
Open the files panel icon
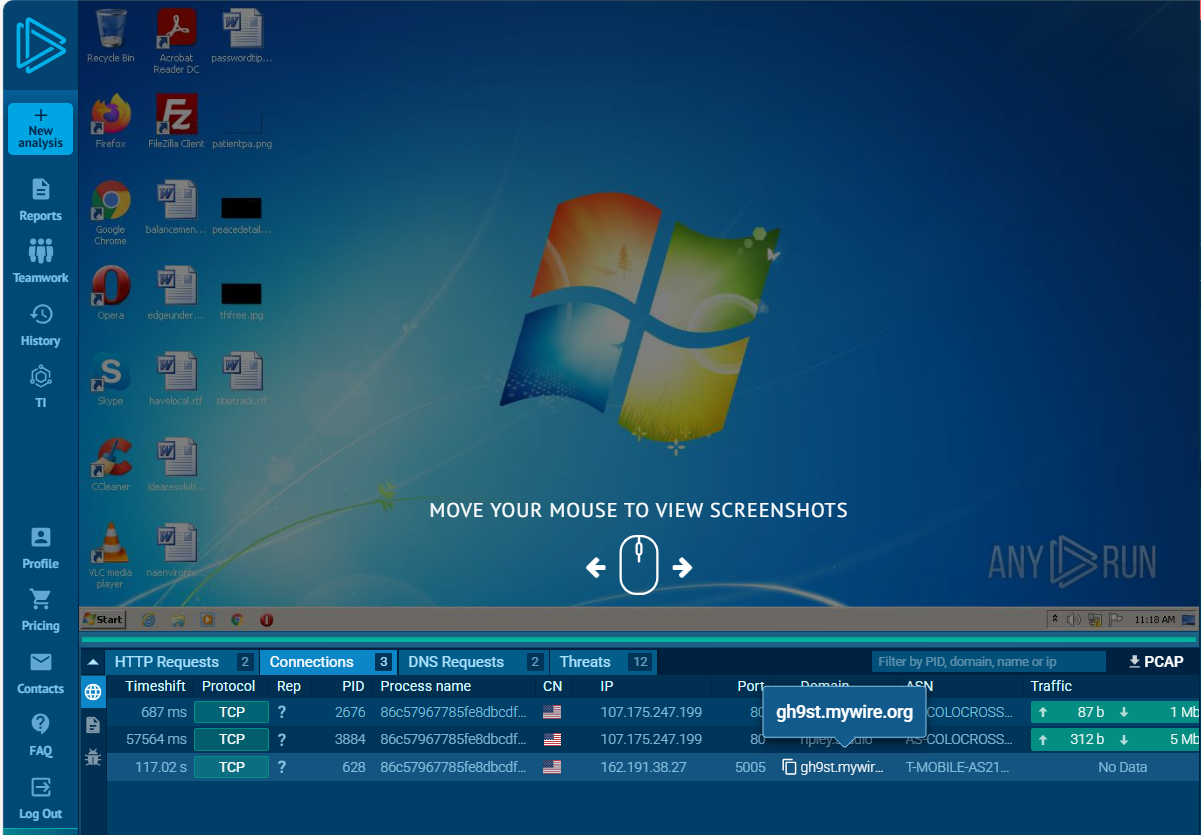[93, 725]
